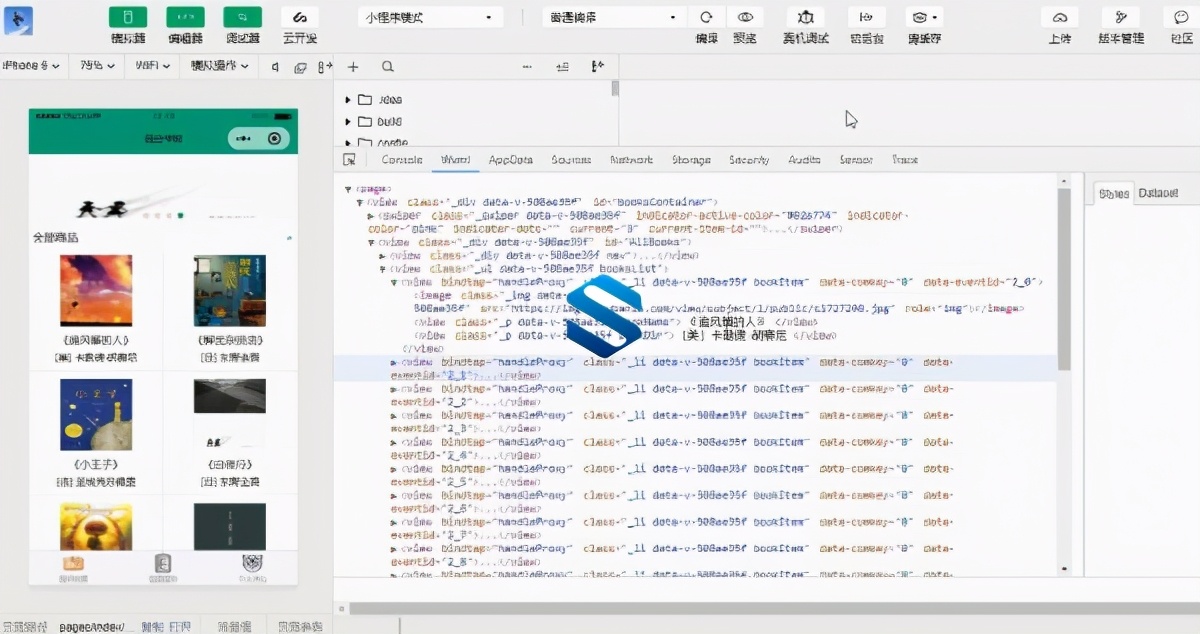Switch to the Sensor tab
Image resolution: width=1200 pixels, height=634 pixels.
[857, 160]
